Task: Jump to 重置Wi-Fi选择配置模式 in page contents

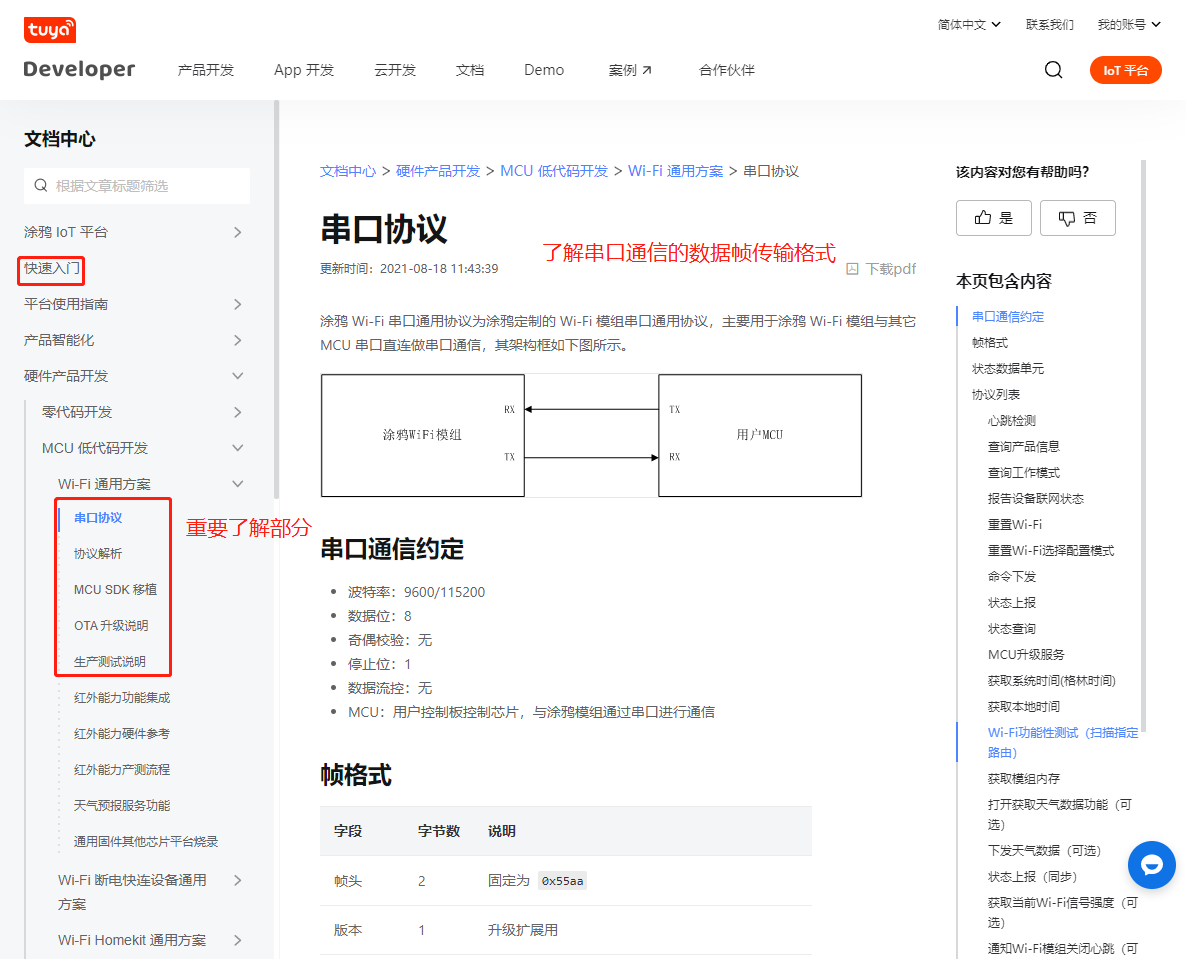Action: point(1051,551)
